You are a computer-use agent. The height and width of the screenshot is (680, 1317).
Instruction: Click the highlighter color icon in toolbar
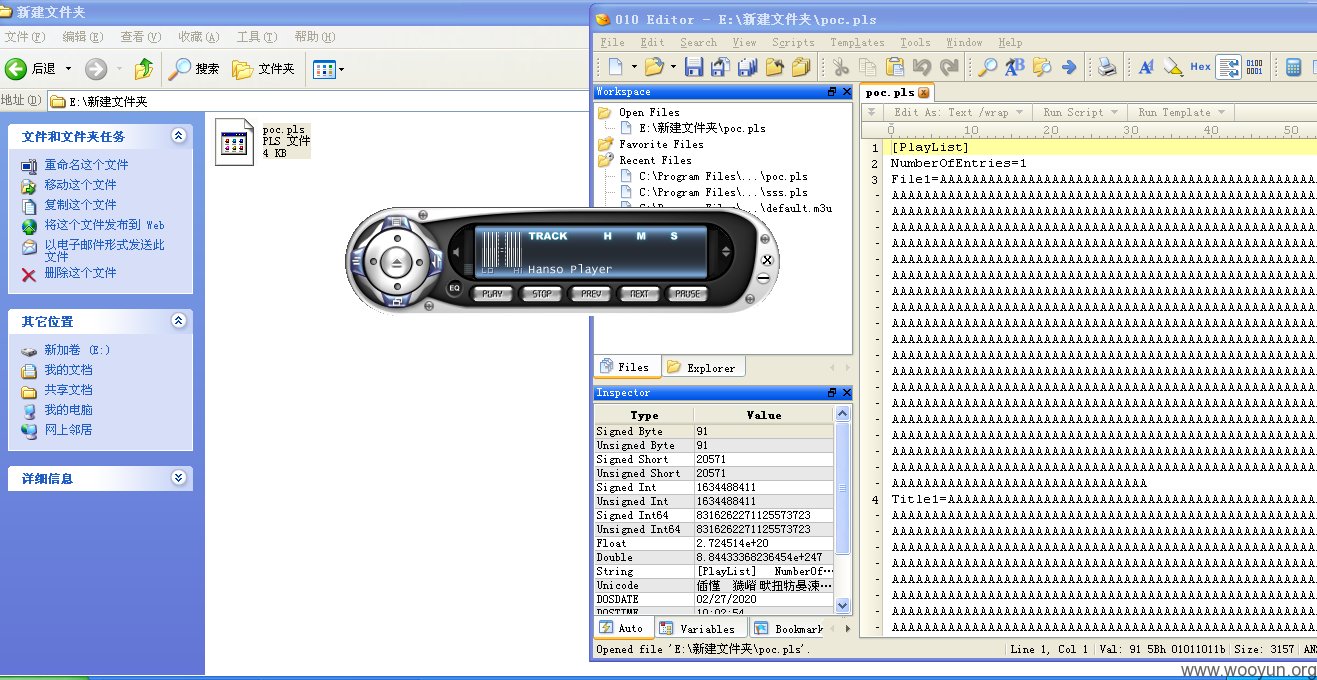(x=1173, y=67)
